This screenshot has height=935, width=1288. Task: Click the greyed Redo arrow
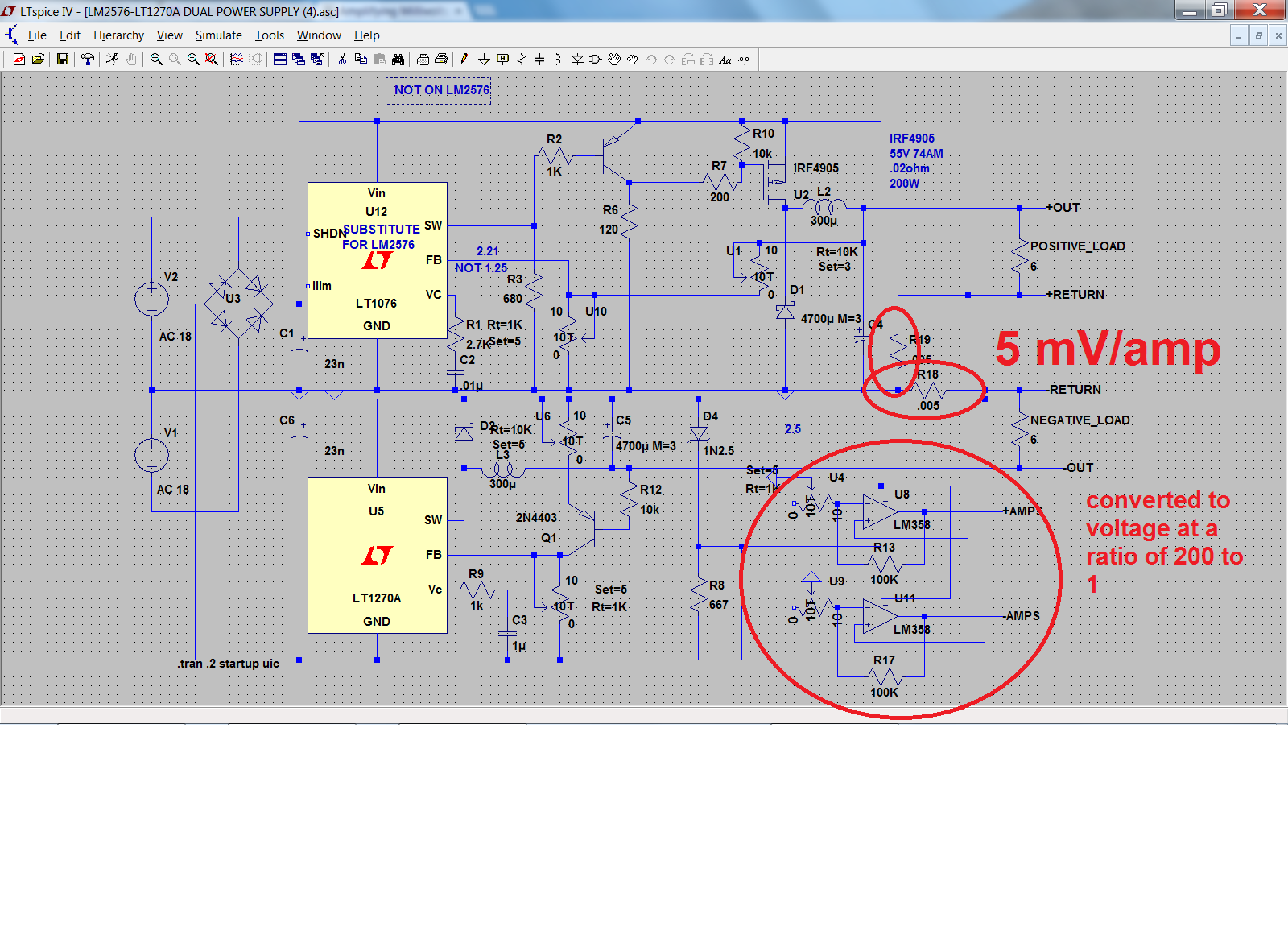pos(670,59)
